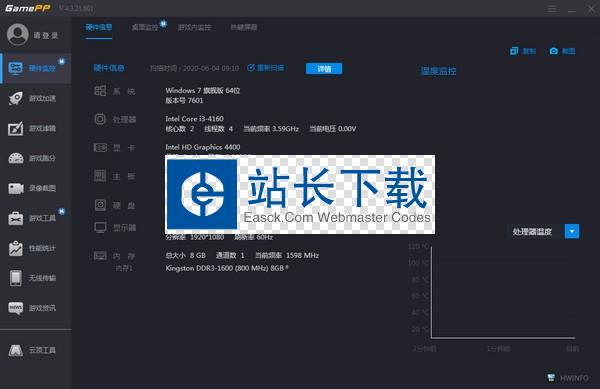The width and height of the screenshot is (600, 389).
Task: Select the hardware monitoring monitor icon in sidebar
Action: pyautogui.click(x=16, y=68)
